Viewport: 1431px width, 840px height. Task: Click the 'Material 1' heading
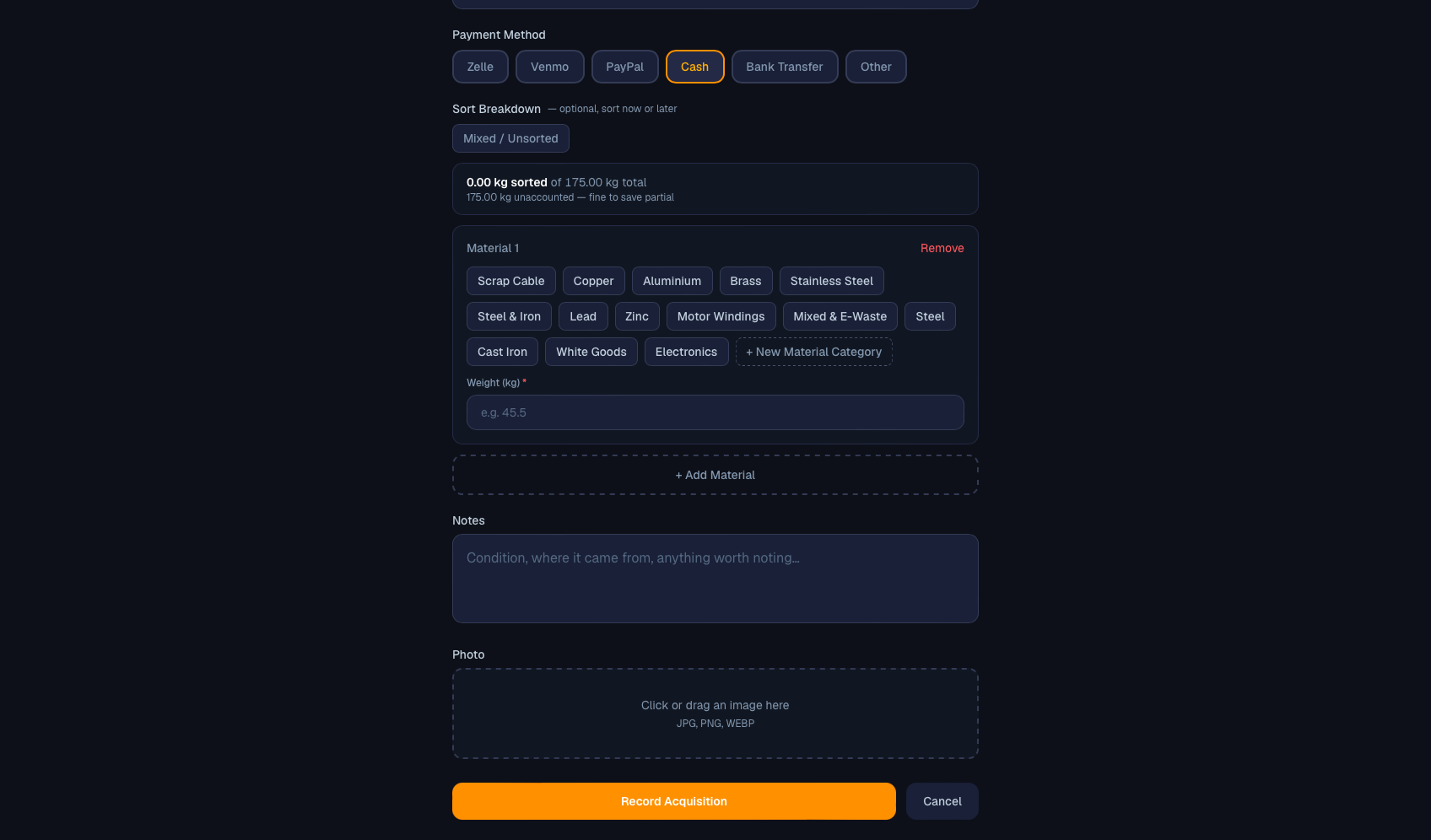click(493, 248)
